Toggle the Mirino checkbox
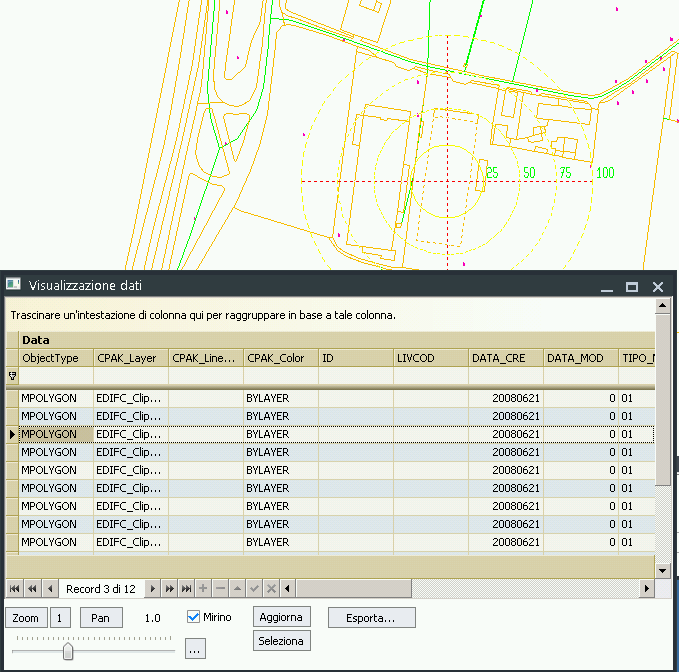The height and width of the screenshot is (672, 679). [194, 617]
